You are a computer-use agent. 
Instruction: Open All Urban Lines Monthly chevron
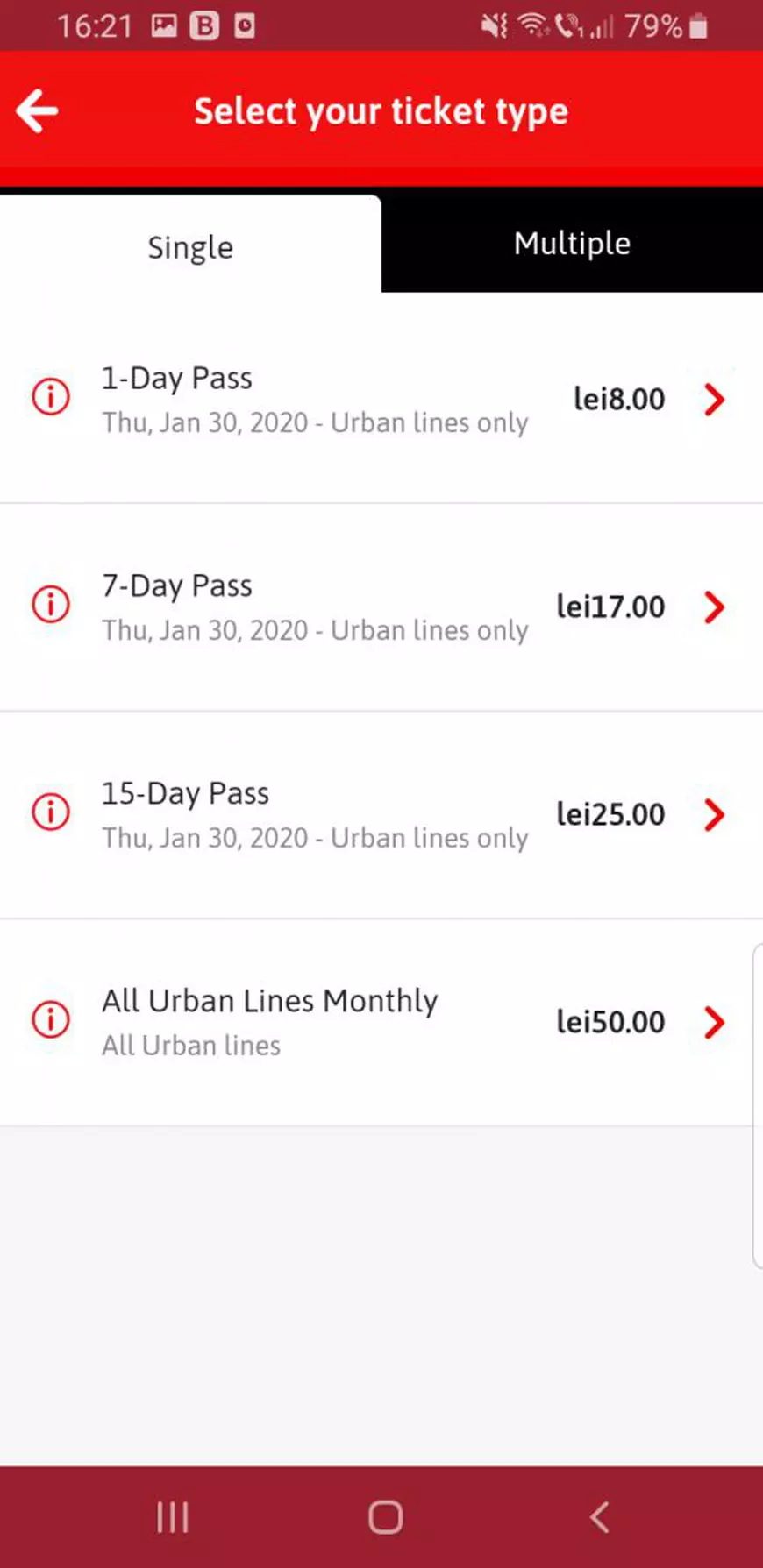(715, 1023)
